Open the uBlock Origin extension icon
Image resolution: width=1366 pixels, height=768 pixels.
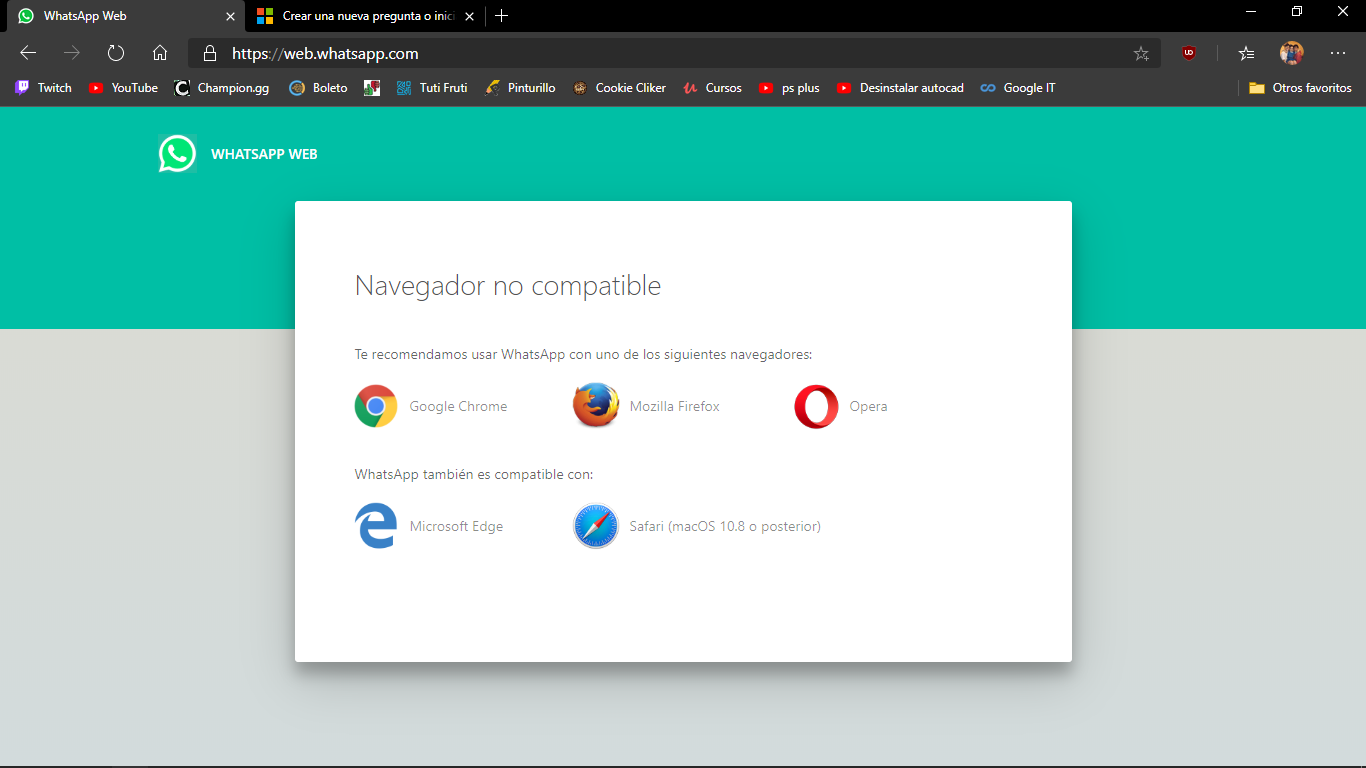1189,53
